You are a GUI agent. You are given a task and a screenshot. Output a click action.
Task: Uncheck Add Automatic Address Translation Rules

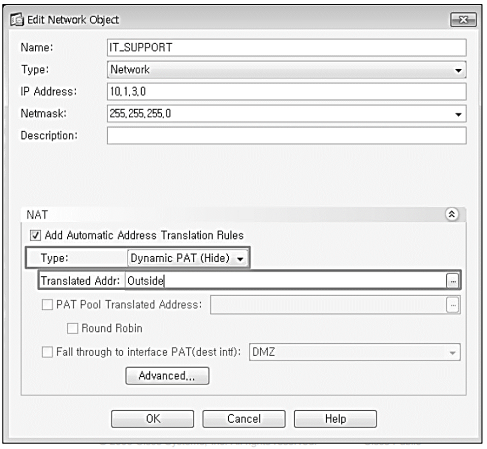click(36, 235)
